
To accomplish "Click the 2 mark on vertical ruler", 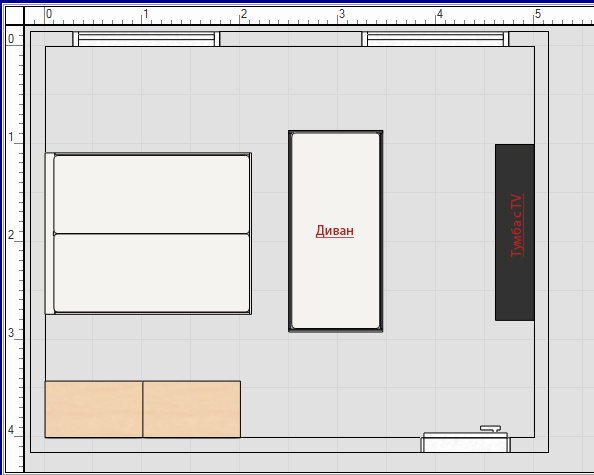I will [11, 235].
